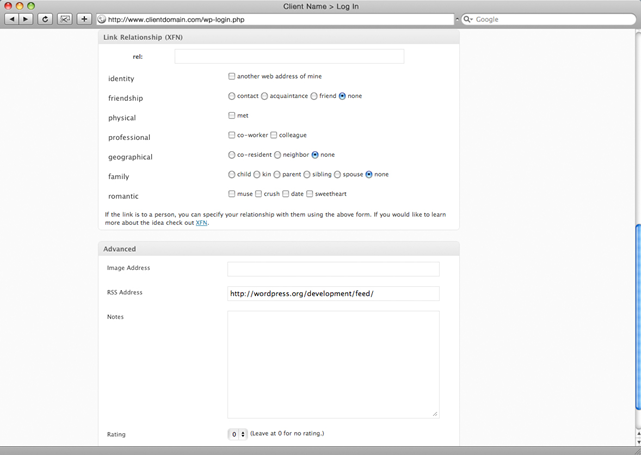The image size is (642, 456).
Task: Click inside the Notes text area
Action: pyautogui.click(x=333, y=364)
